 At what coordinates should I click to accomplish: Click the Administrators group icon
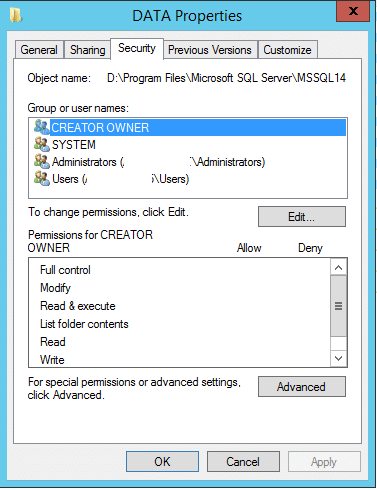(x=42, y=162)
